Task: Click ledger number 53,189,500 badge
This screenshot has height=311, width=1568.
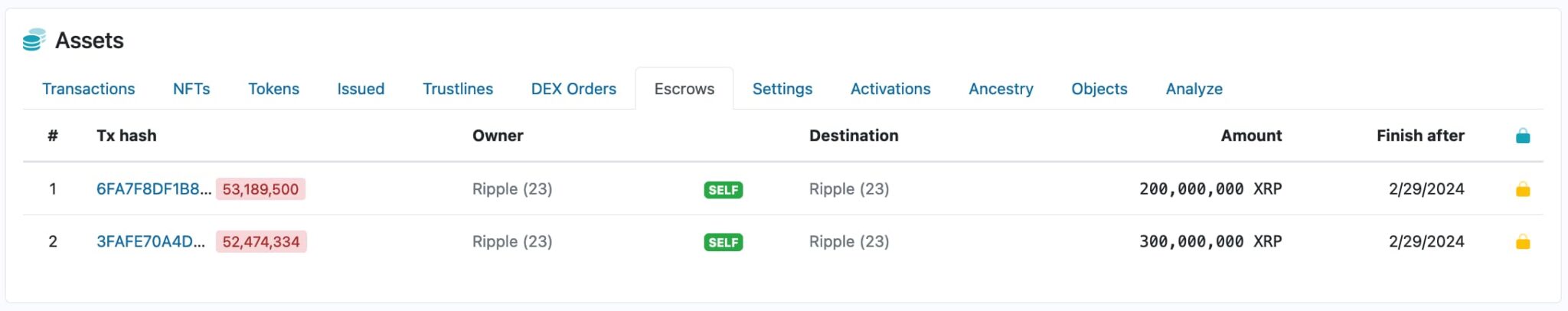Action: (260, 189)
